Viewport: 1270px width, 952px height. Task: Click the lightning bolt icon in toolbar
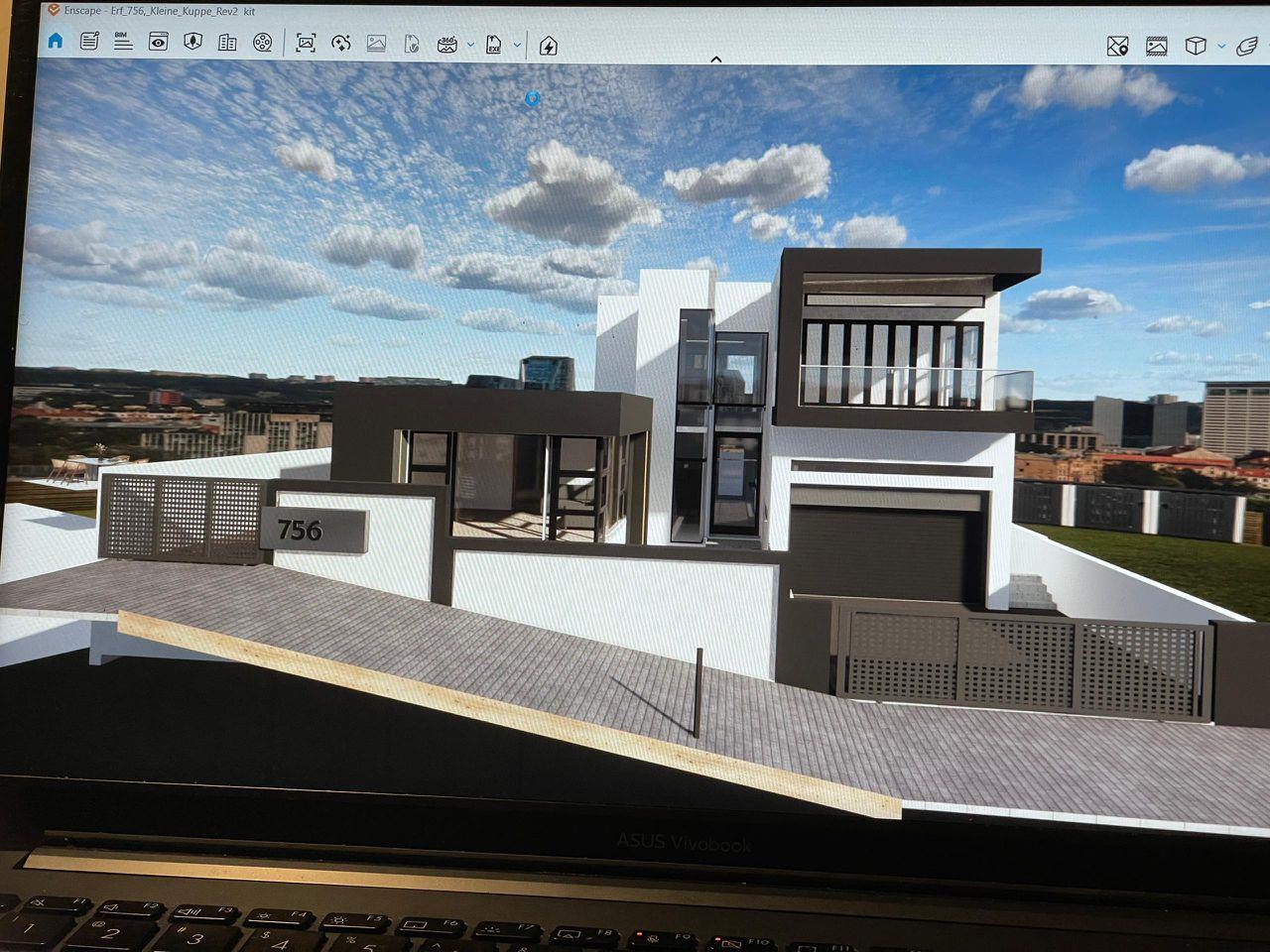click(548, 46)
